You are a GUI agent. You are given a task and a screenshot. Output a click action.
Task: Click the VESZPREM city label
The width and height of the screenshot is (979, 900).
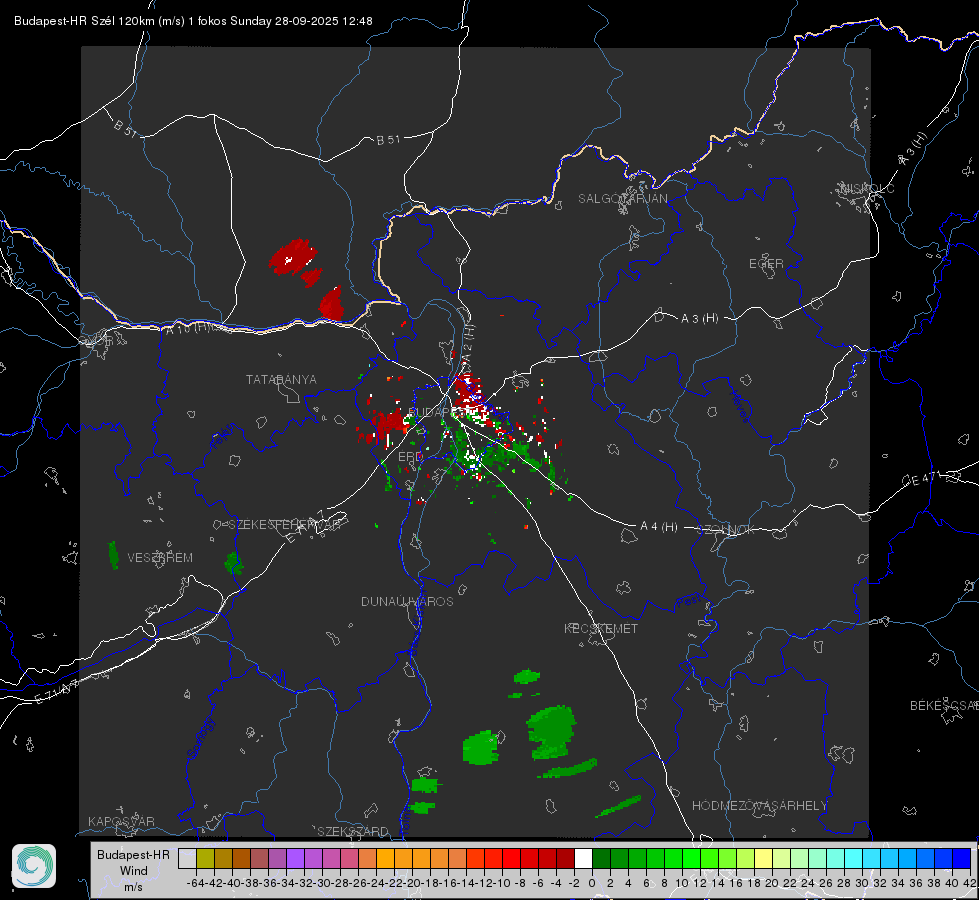[160, 558]
